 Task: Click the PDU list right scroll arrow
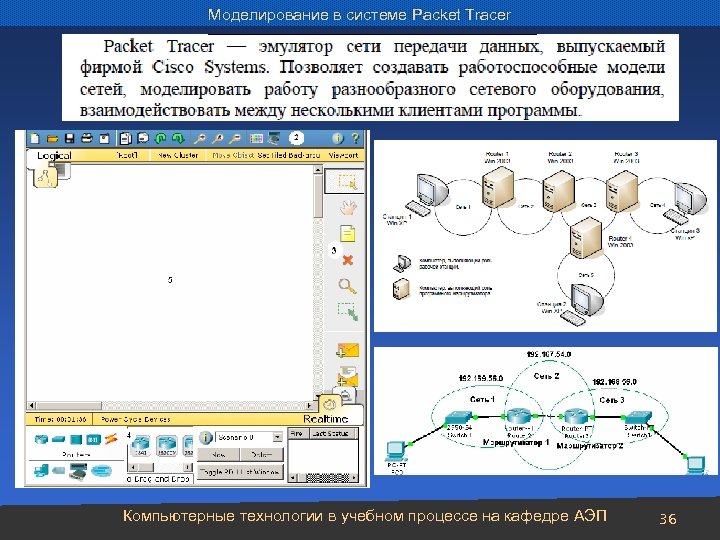tap(354, 478)
